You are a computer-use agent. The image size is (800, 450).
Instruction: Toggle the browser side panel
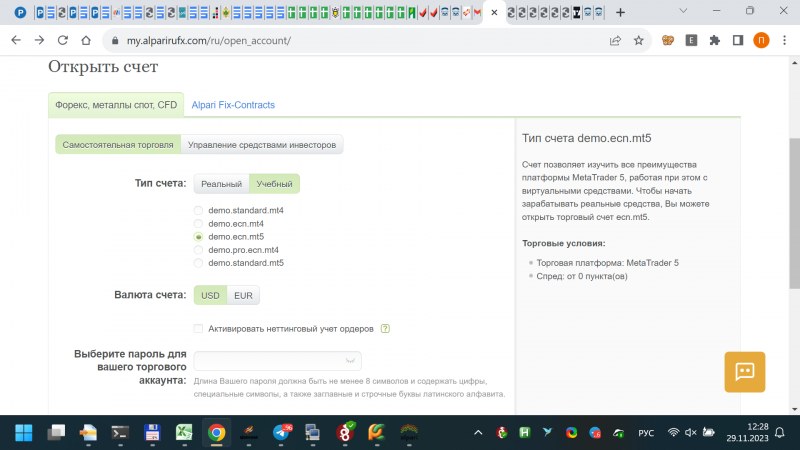click(738, 40)
